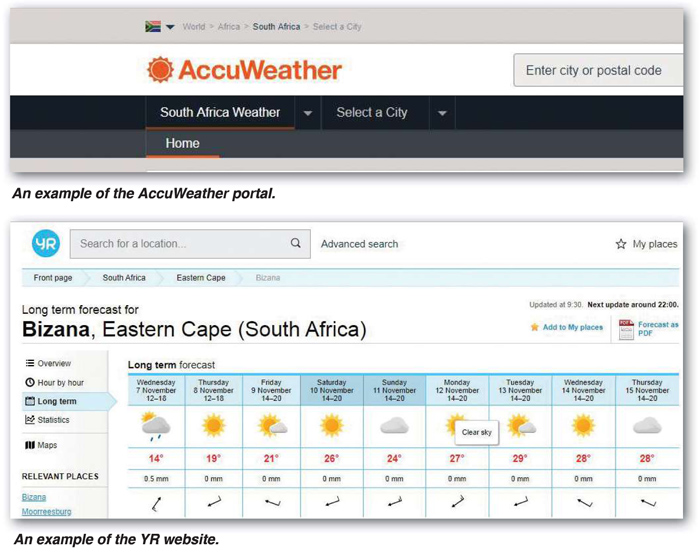The width and height of the screenshot is (700, 559).
Task: Click the Maps icon in sidebar
Action: tap(30, 445)
